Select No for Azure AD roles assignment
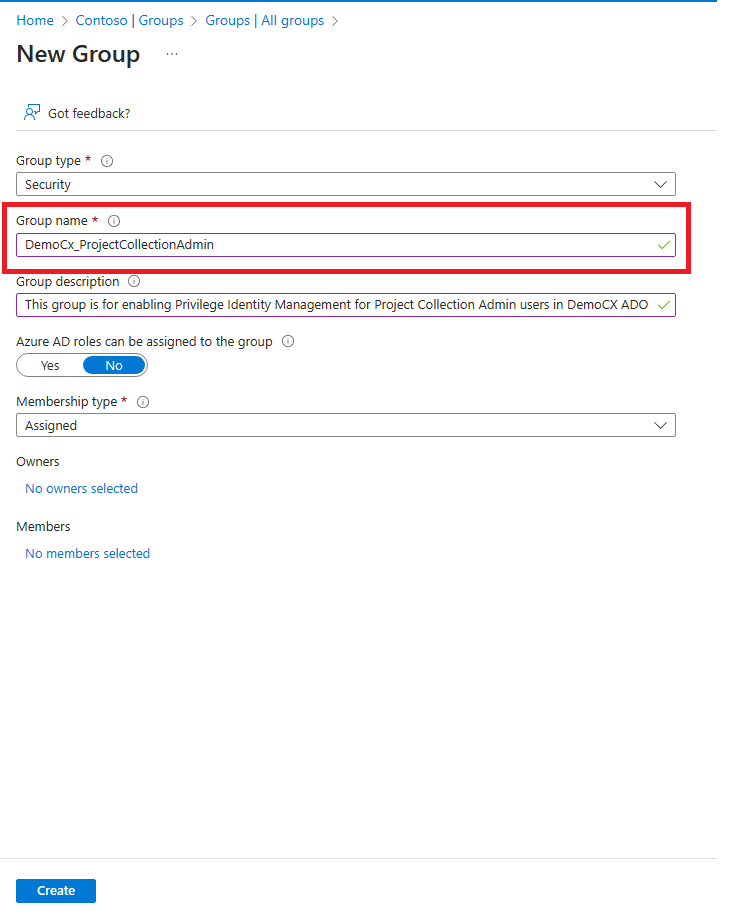The width and height of the screenshot is (748, 914). [x=114, y=366]
